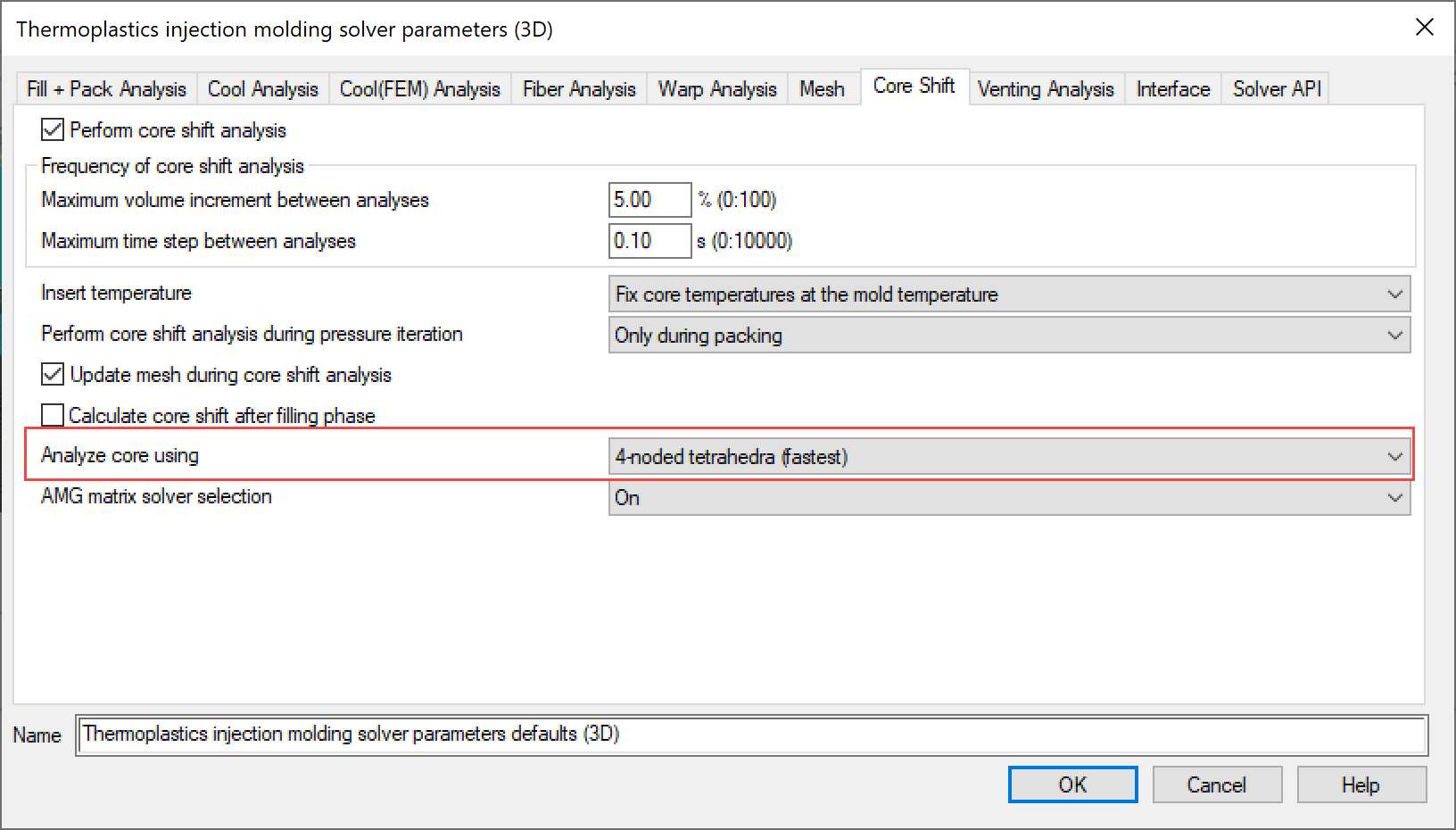Screen dimensions: 1456x830
Task: Edit the maximum volume increment value
Action: pos(649,199)
